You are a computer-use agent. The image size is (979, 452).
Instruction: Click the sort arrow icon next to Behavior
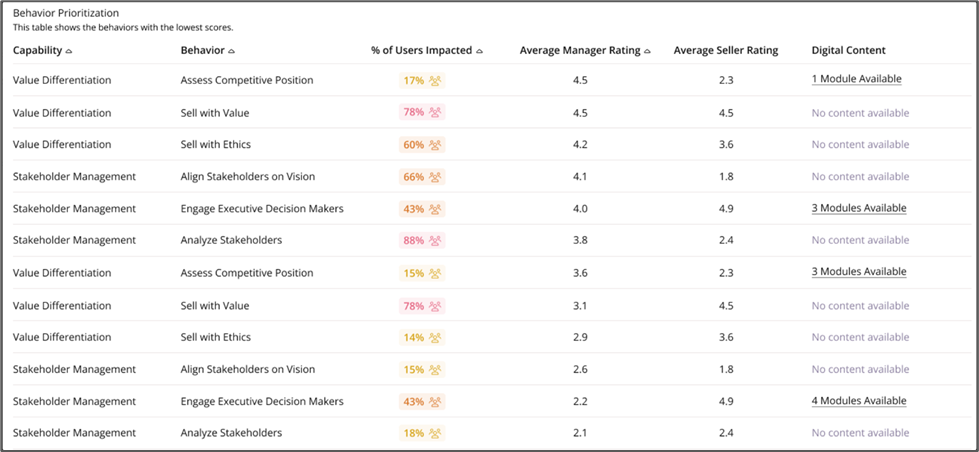(x=232, y=51)
